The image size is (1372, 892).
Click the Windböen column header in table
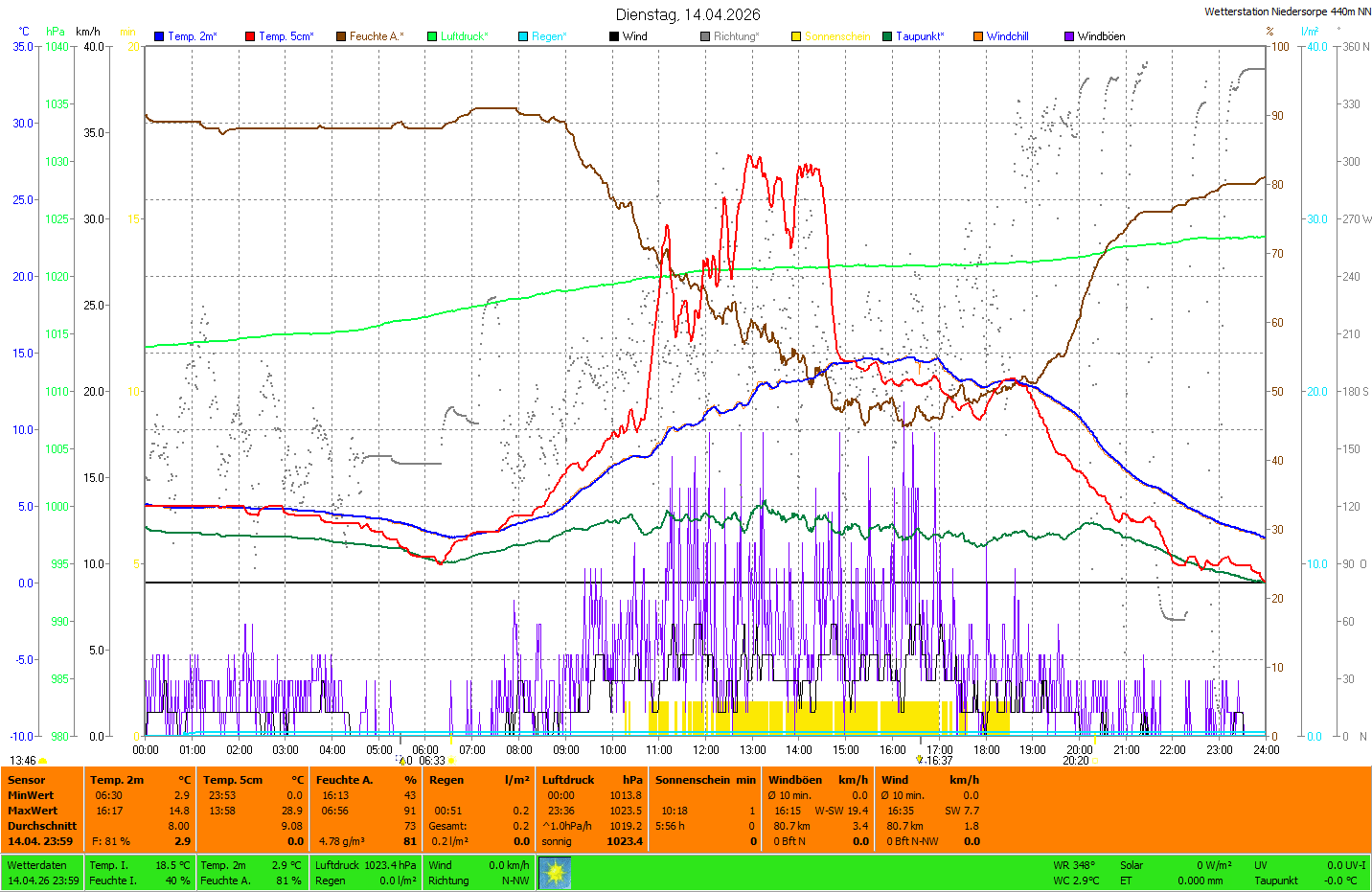point(795,780)
